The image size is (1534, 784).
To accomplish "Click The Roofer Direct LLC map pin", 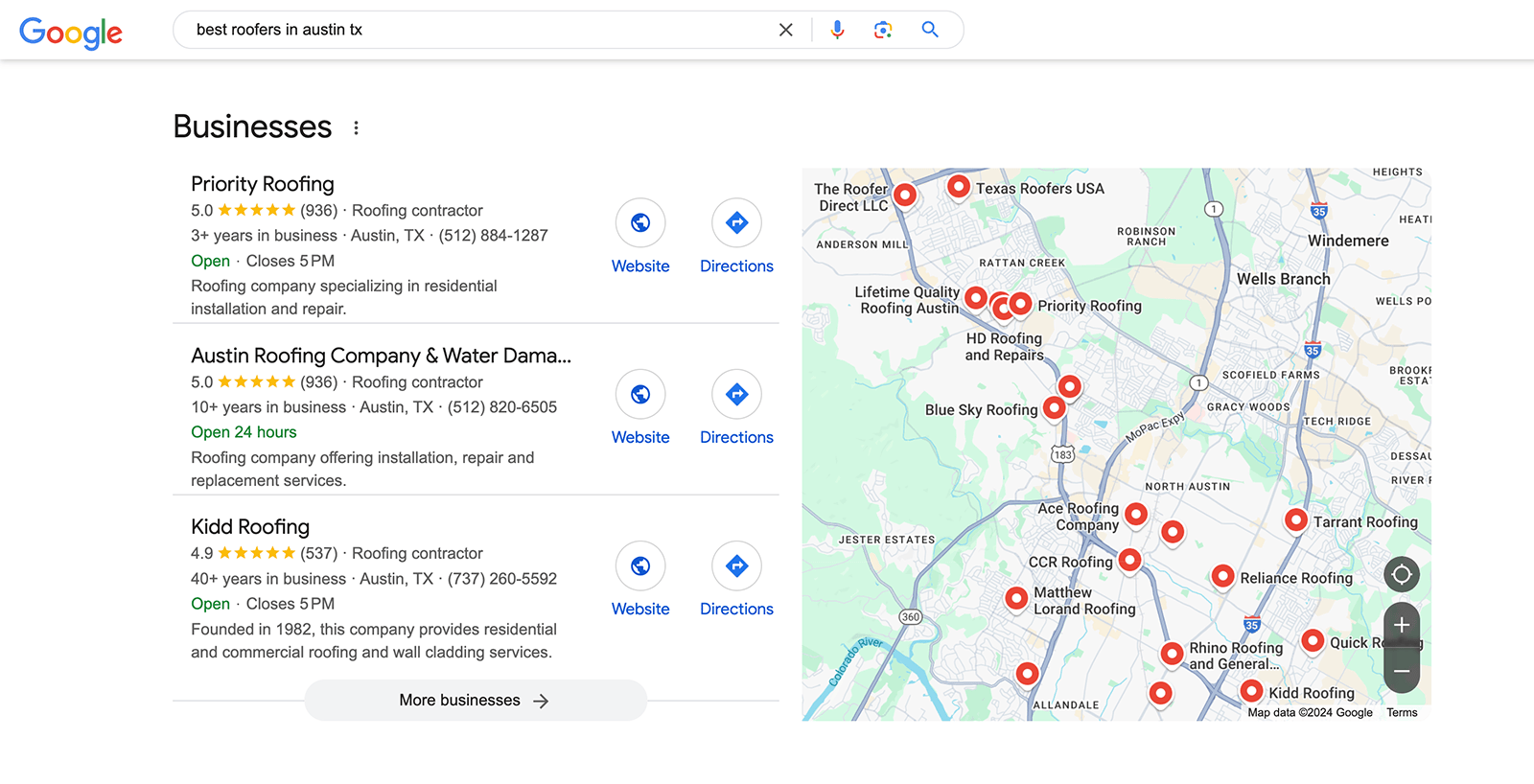I will pos(904,196).
